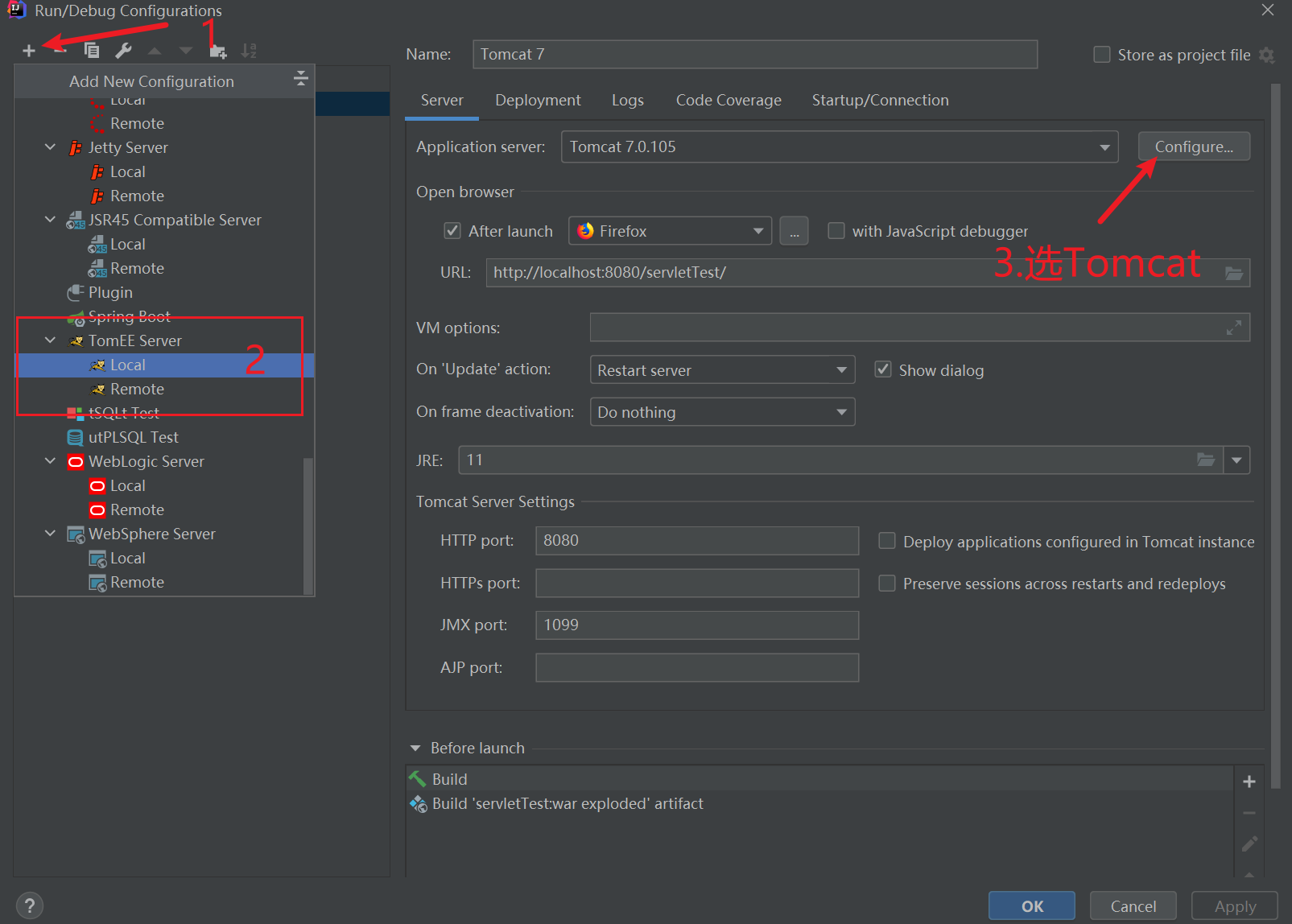Select Local under Jetty Server
The width and height of the screenshot is (1292, 924).
click(x=128, y=171)
